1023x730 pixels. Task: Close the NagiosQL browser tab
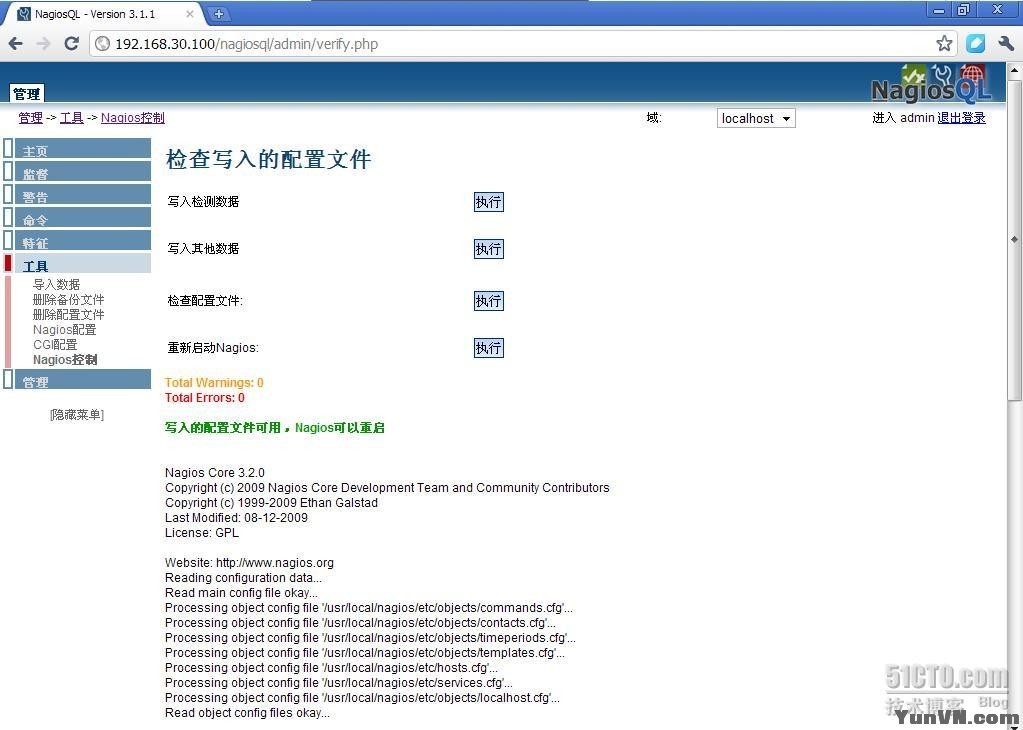pyautogui.click(x=190, y=14)
